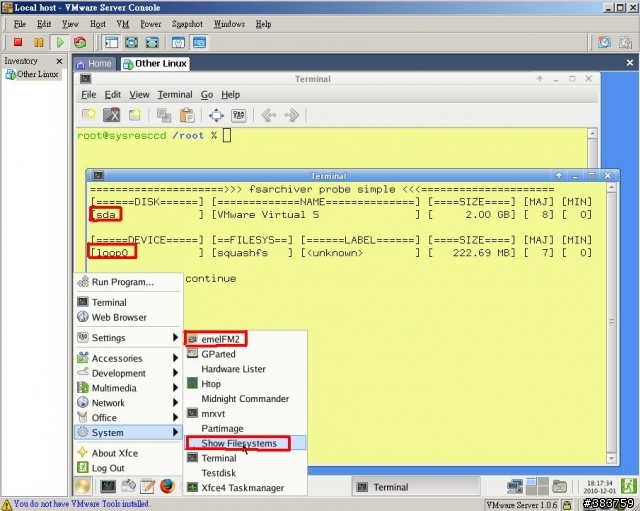Click the Terminal fullscreen arrows icon
This screenshot has width=640, height=511.
[216, 116]
